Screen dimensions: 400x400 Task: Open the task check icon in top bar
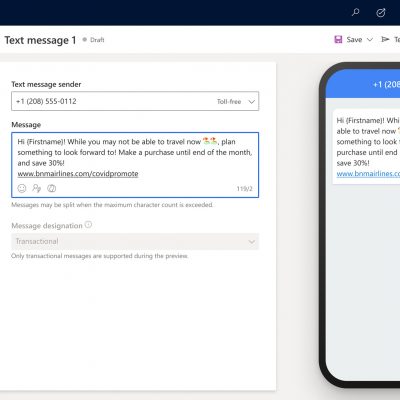pos(381,13)
